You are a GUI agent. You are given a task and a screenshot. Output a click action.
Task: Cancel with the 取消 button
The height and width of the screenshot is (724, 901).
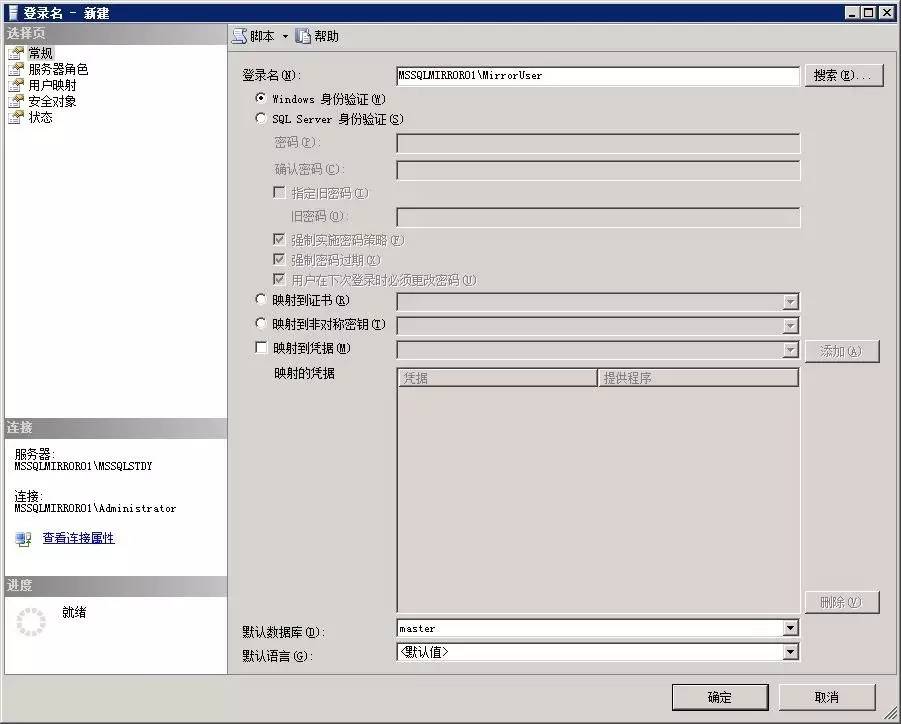coord(827,697)
